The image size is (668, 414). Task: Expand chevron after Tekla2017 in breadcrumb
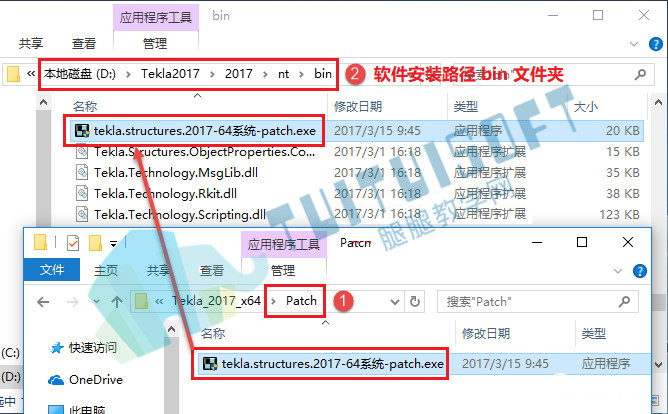tap(212, 75)
